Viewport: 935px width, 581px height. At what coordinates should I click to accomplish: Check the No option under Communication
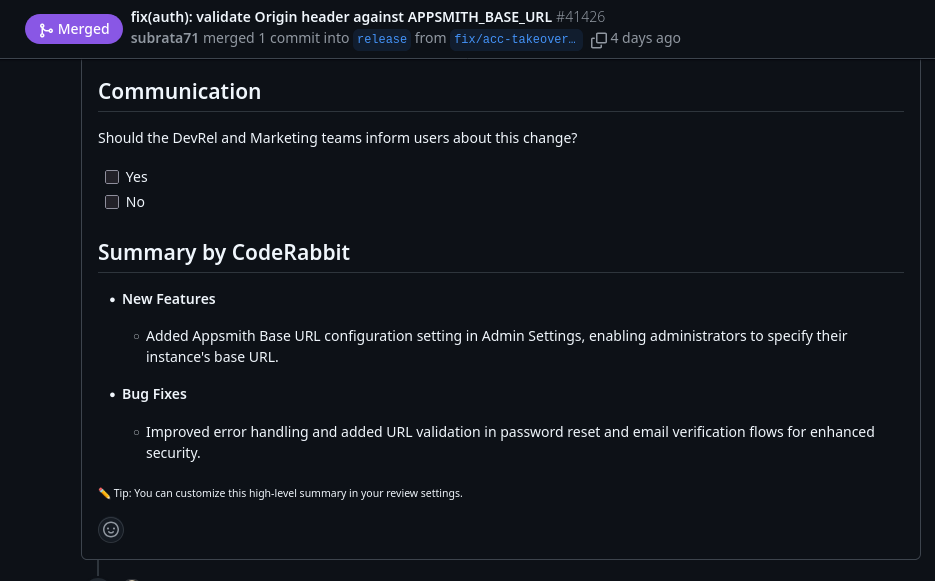click(x=112, y=202)
